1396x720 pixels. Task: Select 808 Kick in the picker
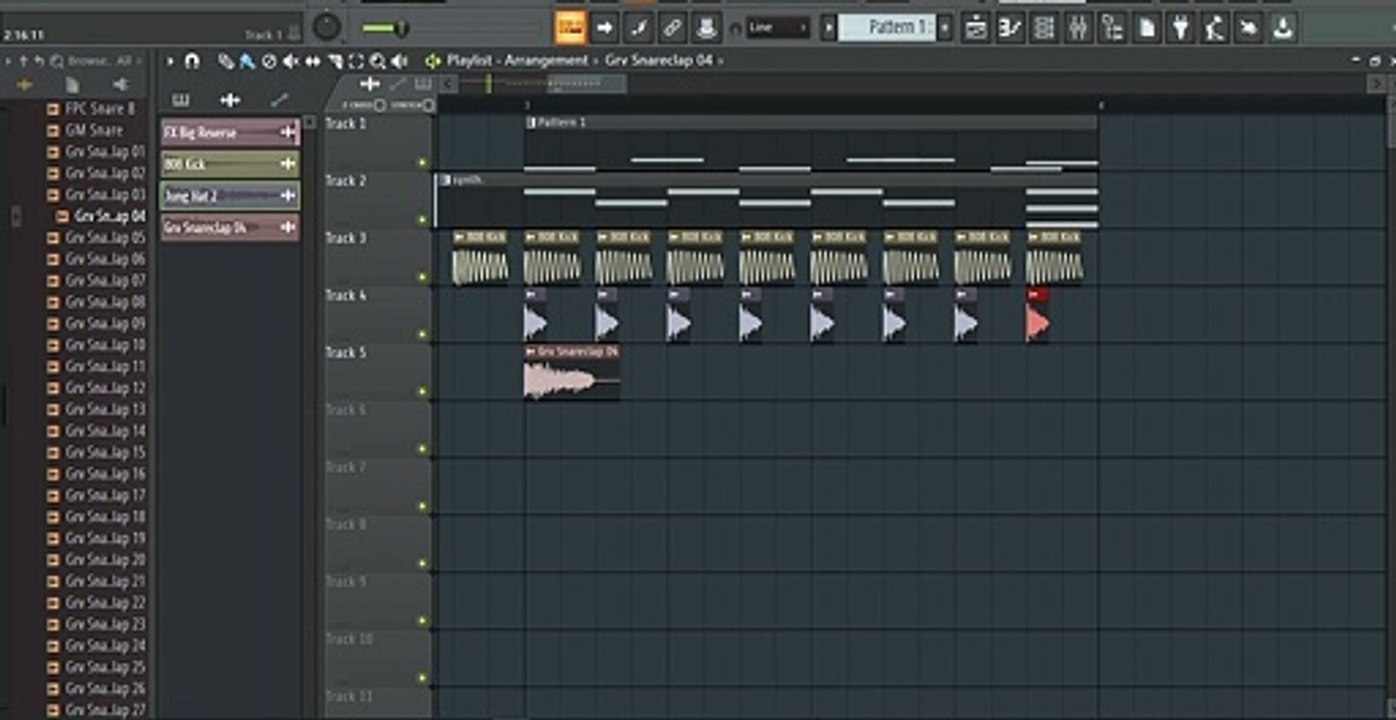tap(230, 164)
